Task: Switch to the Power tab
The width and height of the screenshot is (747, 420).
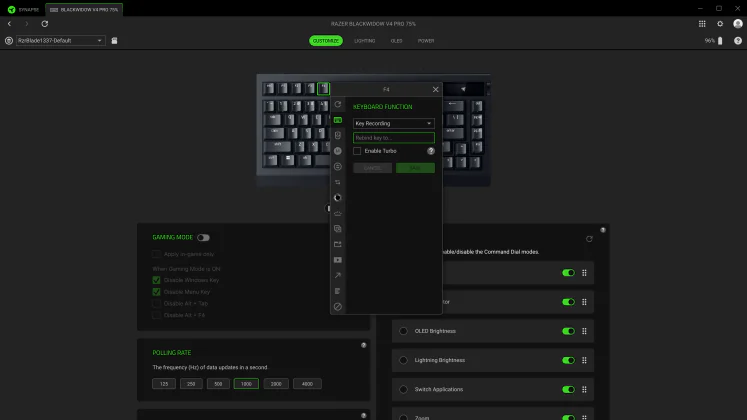Action: (426, 40)
